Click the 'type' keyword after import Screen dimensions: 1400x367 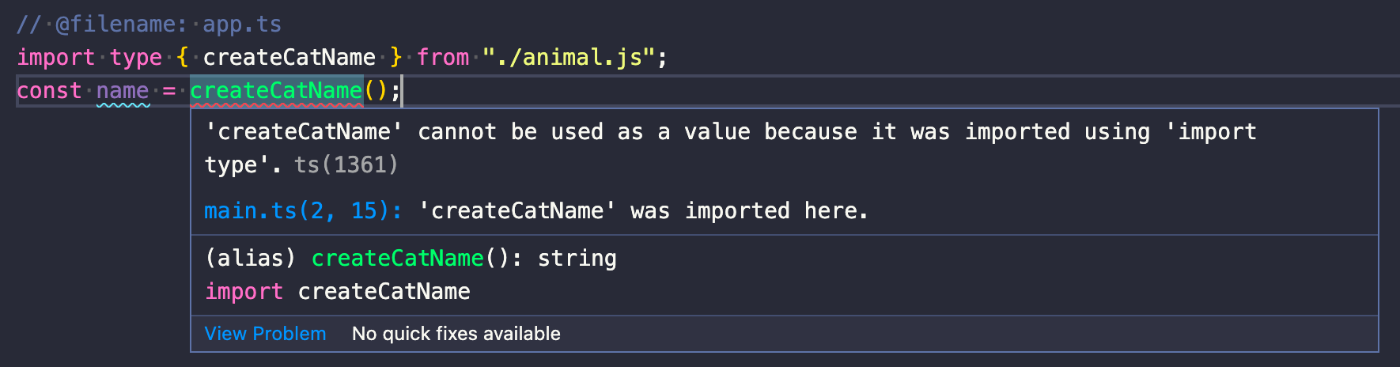[x=136, y=57]
